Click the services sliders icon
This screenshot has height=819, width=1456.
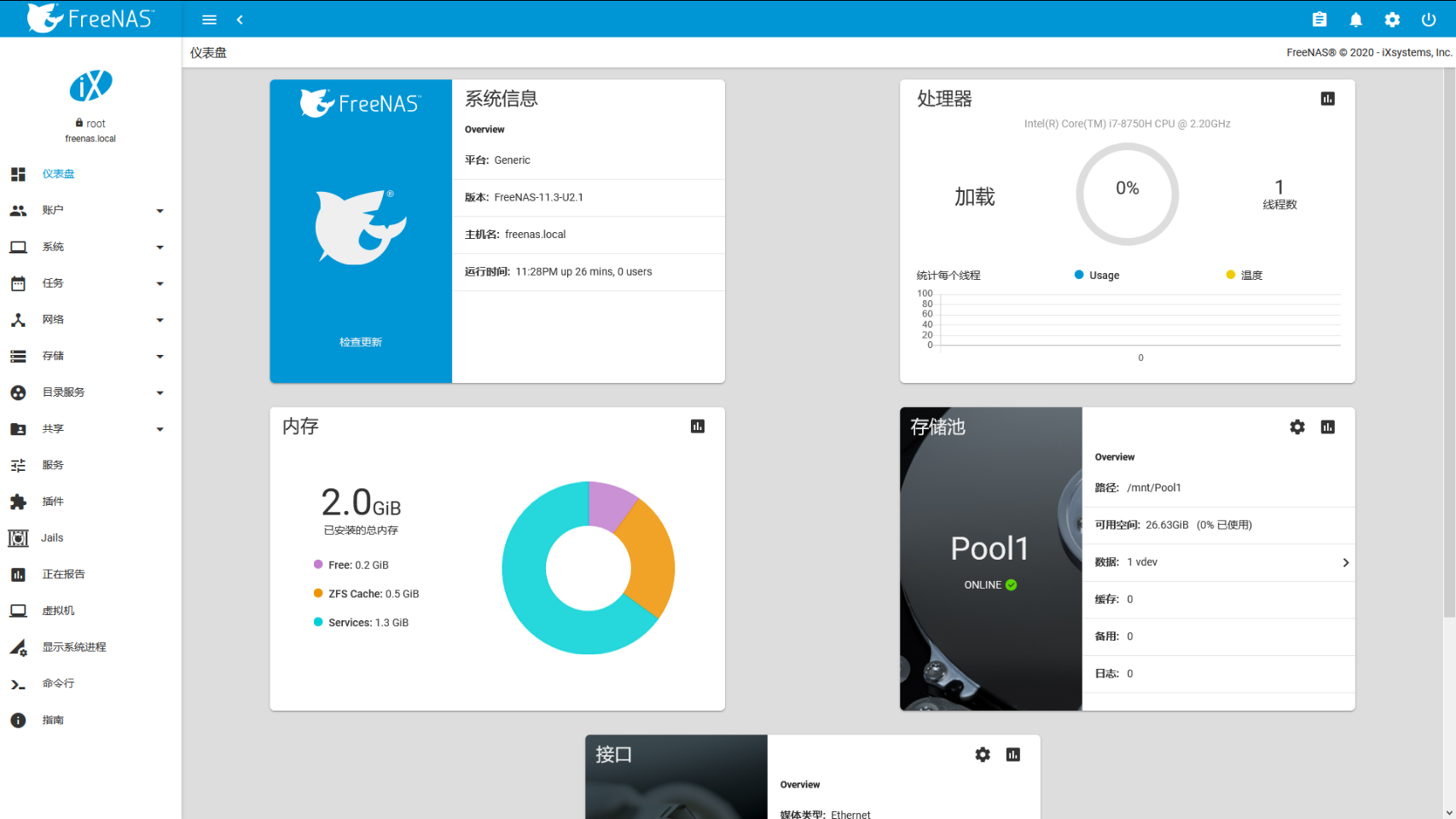coord(18,465)
